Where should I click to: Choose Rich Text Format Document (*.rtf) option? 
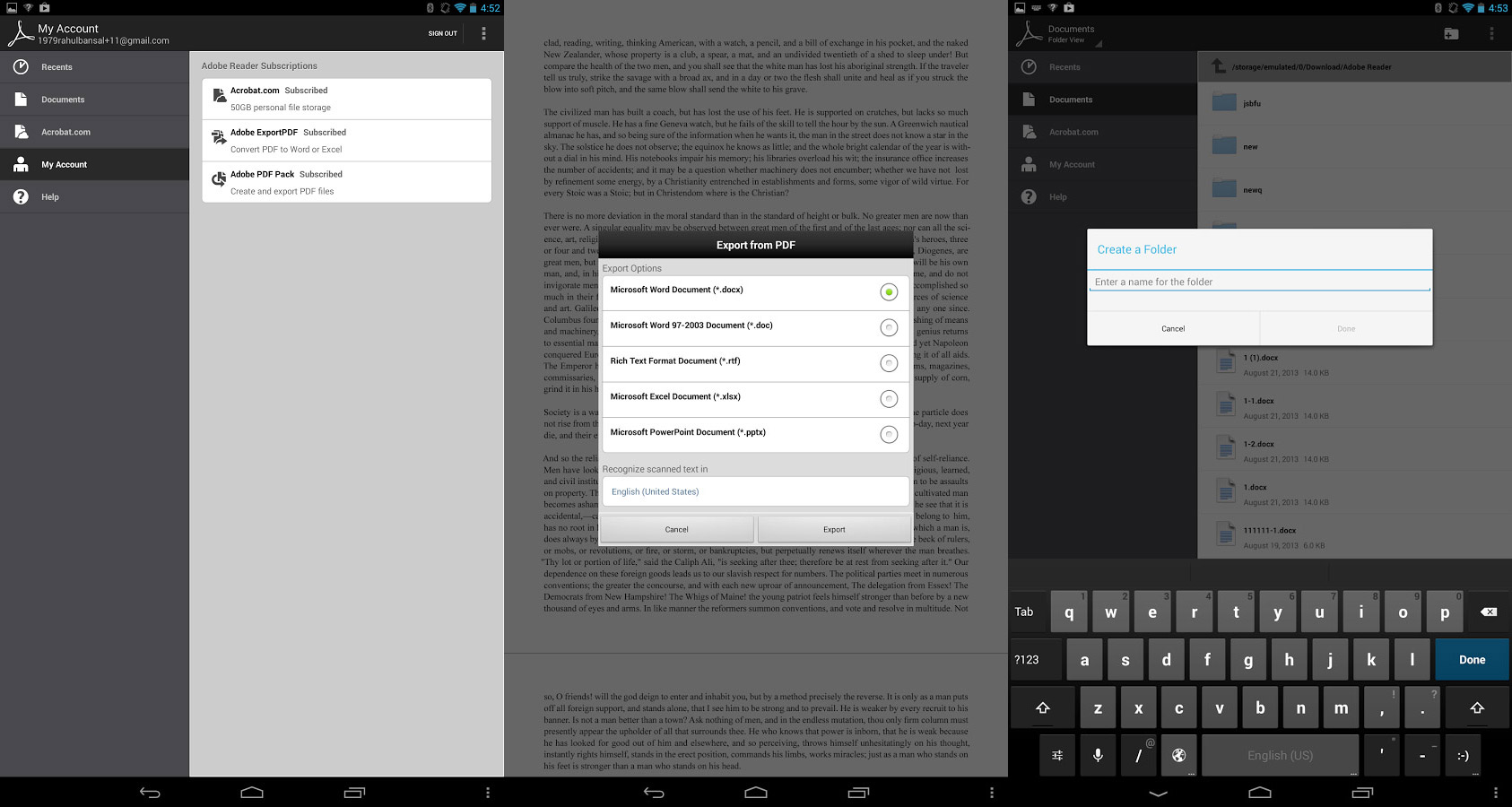(888, 363)
